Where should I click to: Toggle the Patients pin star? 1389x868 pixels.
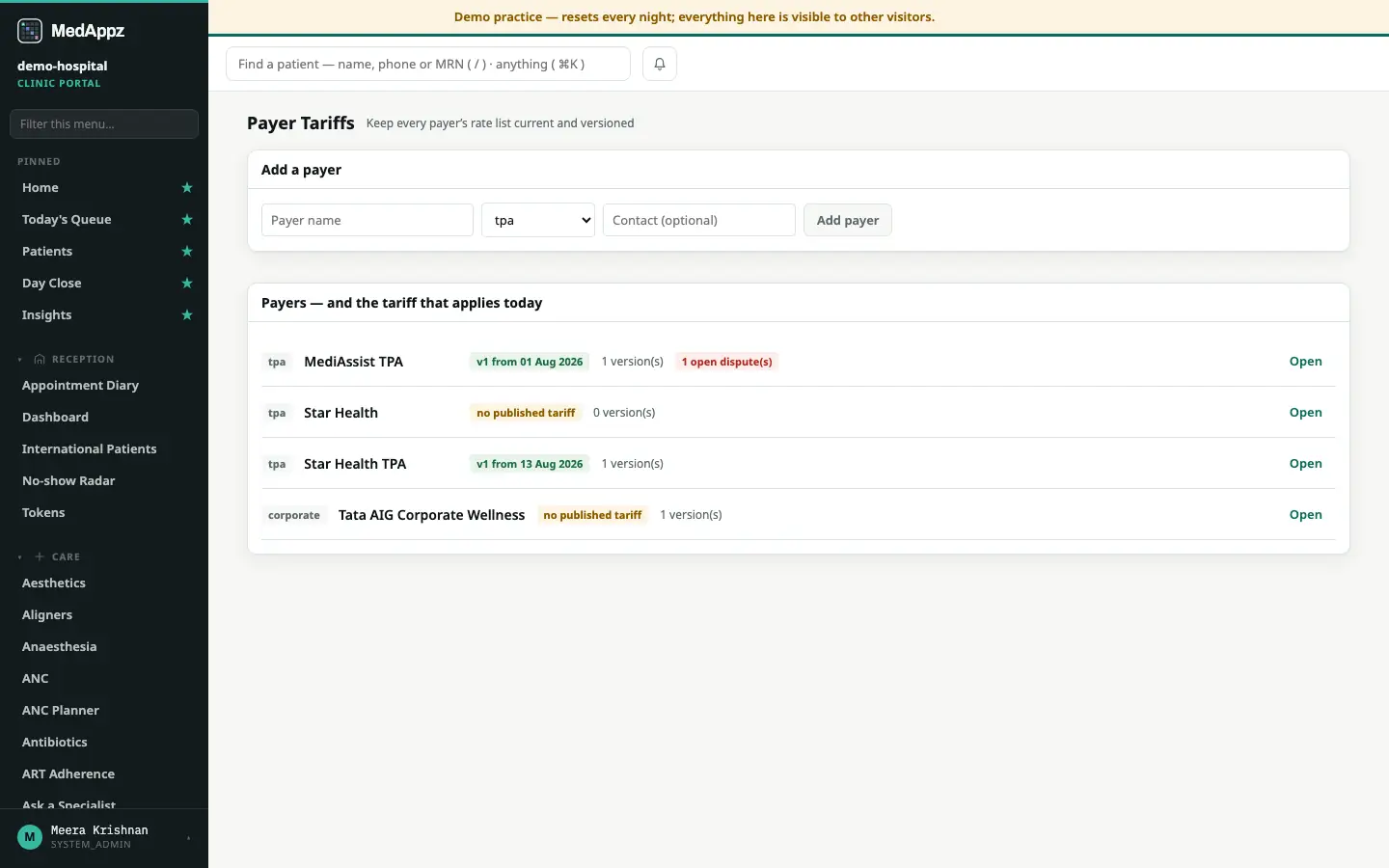click(187, 252)
